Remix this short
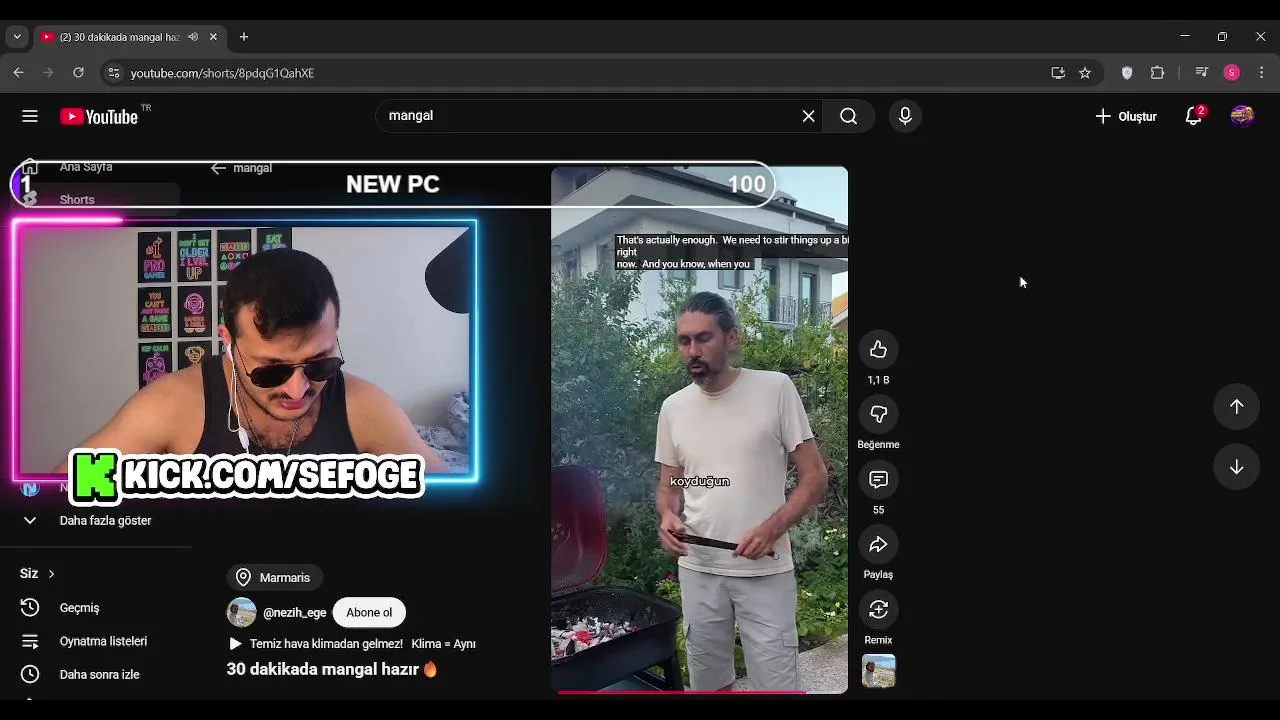 [878, 609]
